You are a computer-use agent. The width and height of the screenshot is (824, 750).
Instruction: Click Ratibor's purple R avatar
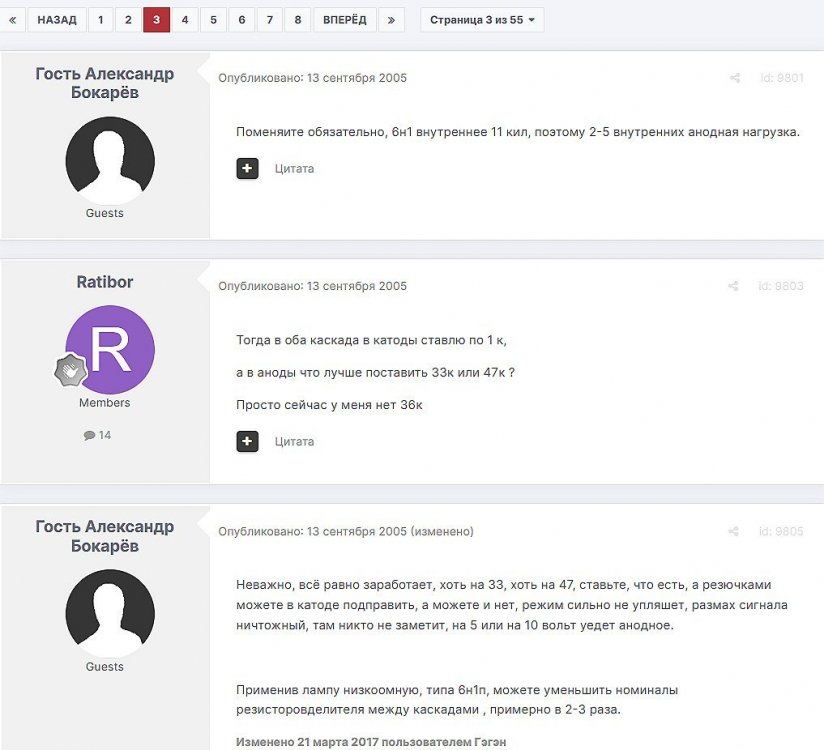[110, 350]
